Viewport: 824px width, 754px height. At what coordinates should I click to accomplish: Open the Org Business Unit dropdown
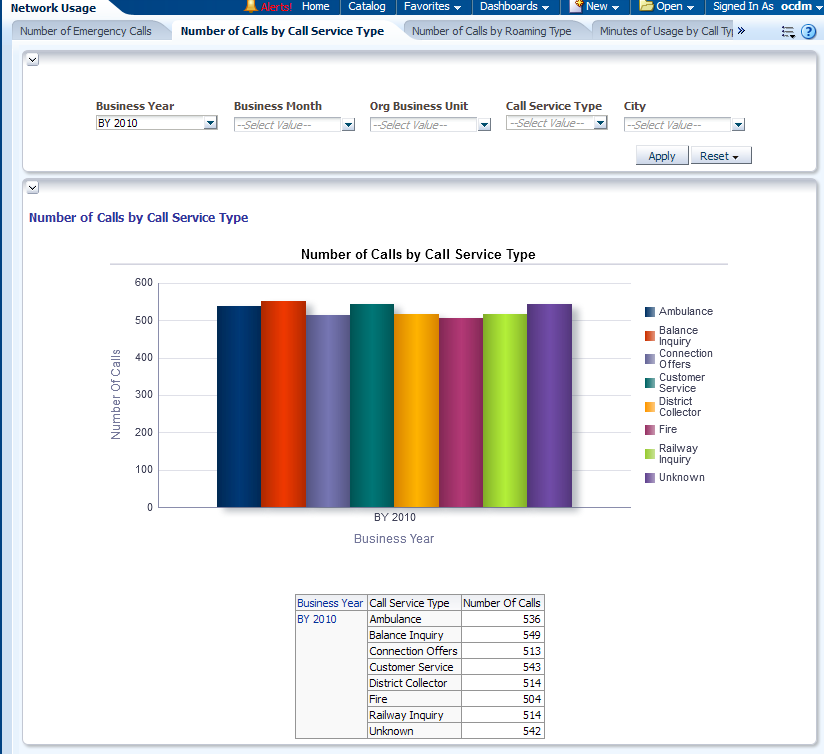click(484, 125)
